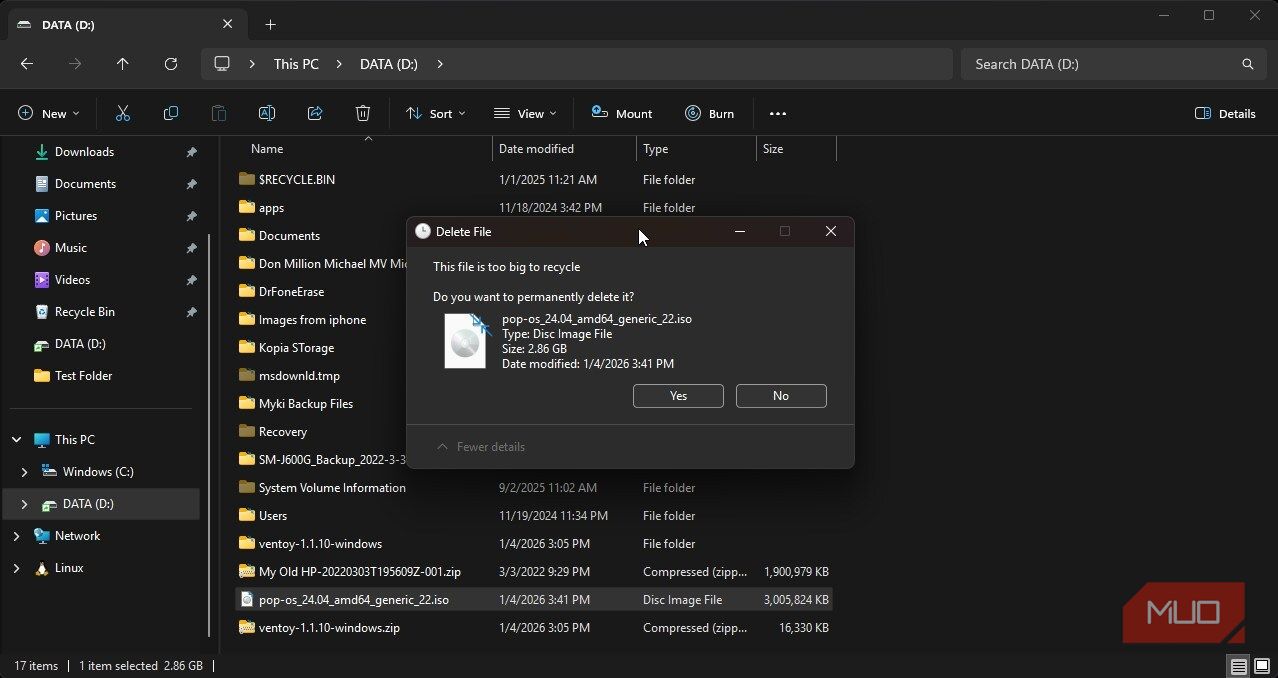Screen dimensions: 1278x678
Task: Click the Delete trash can icon
Action: tap(363, 114)
